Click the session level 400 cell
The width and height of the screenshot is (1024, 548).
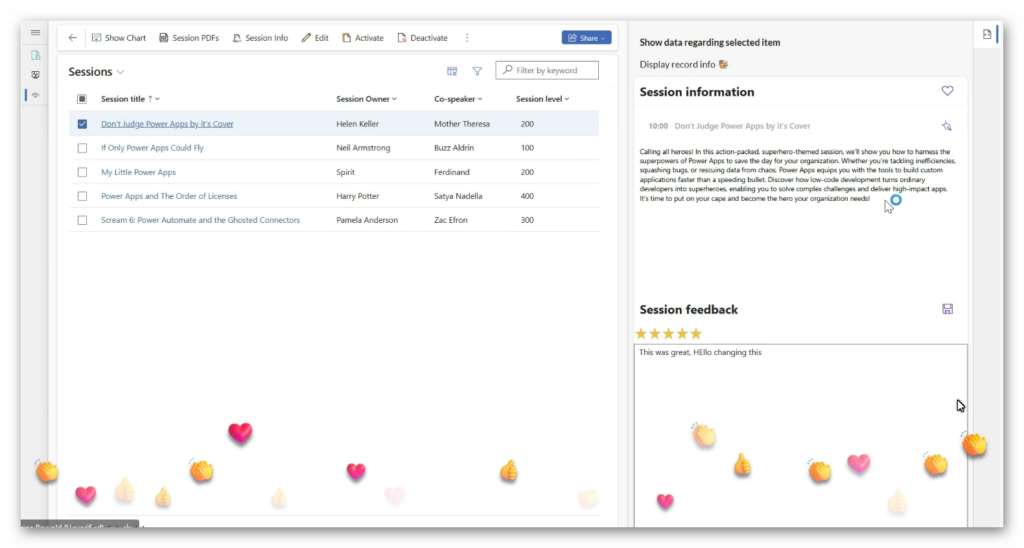[x=527, y=196]
